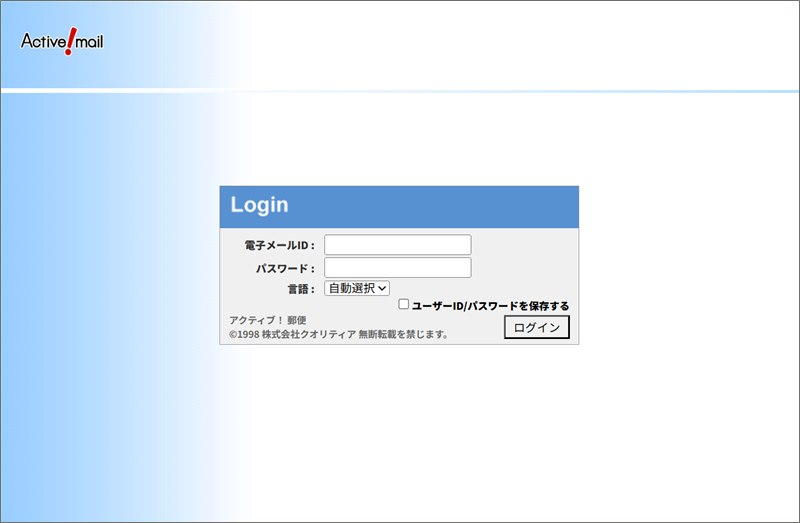Image resolution: width=800 pixels, height=523 pixels.
Task: Click the Login heading text
Action: coord(259,206)
